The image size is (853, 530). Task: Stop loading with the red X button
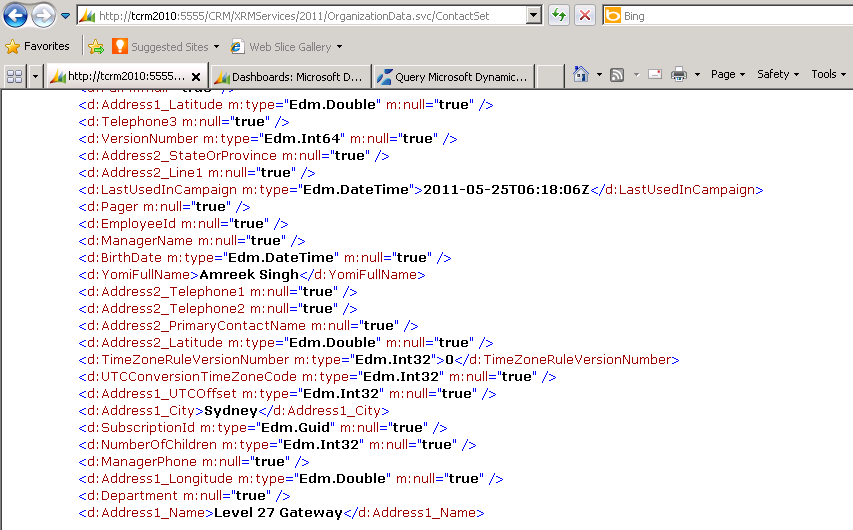tap(585, 15)
